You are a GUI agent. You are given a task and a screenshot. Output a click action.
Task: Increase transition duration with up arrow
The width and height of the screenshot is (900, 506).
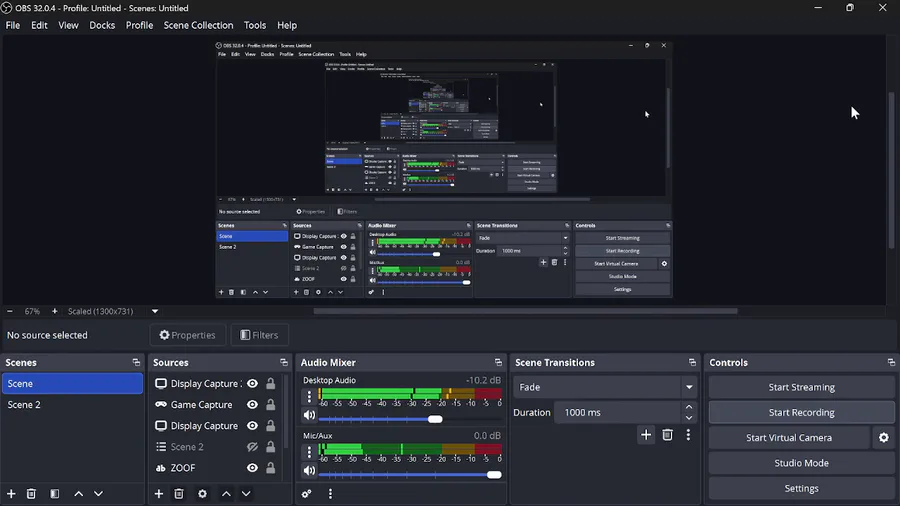(x=689, y=407)
